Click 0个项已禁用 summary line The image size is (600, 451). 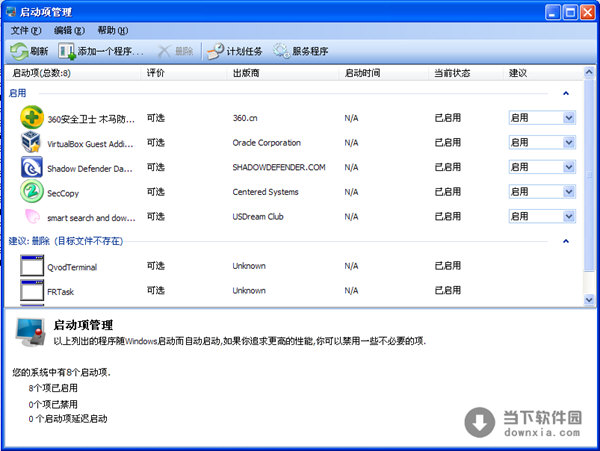coord(53,404)
